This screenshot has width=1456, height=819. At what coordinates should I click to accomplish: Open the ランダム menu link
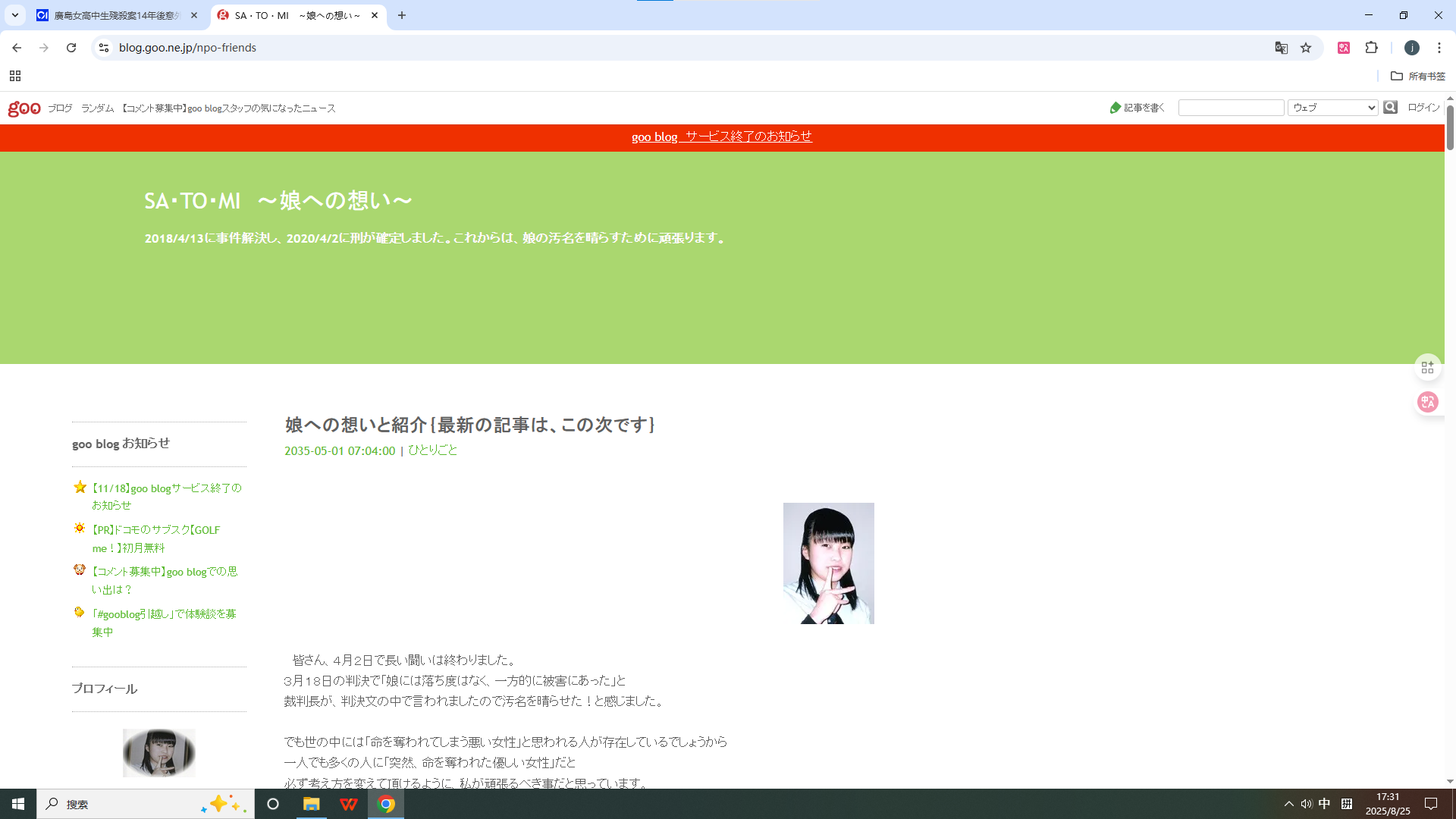click(97, 108)
